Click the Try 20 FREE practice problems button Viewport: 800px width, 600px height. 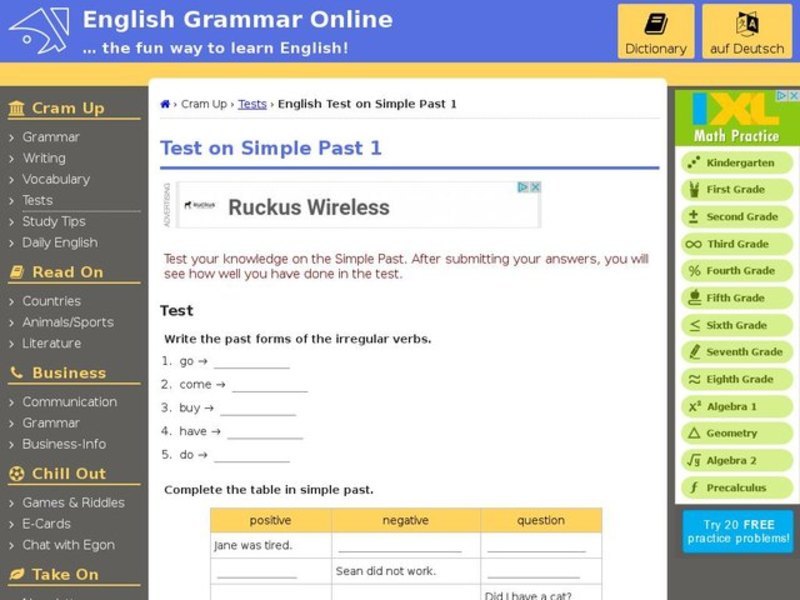[737, 531]
